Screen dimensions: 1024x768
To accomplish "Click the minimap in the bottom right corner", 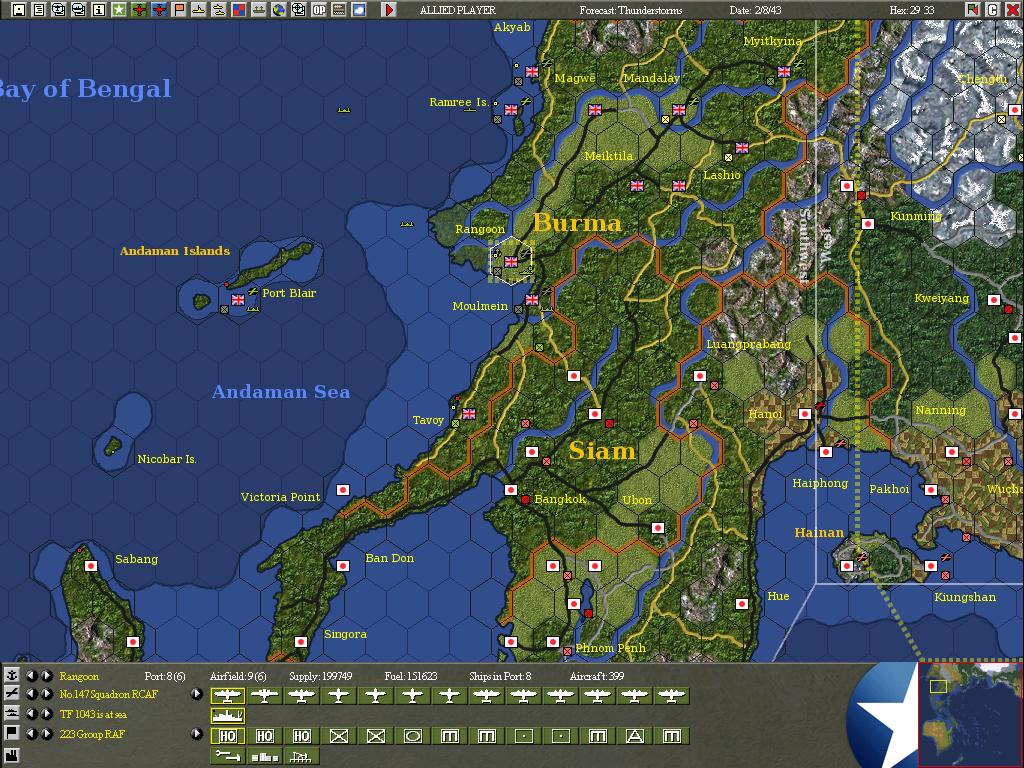I will [970, 714].
